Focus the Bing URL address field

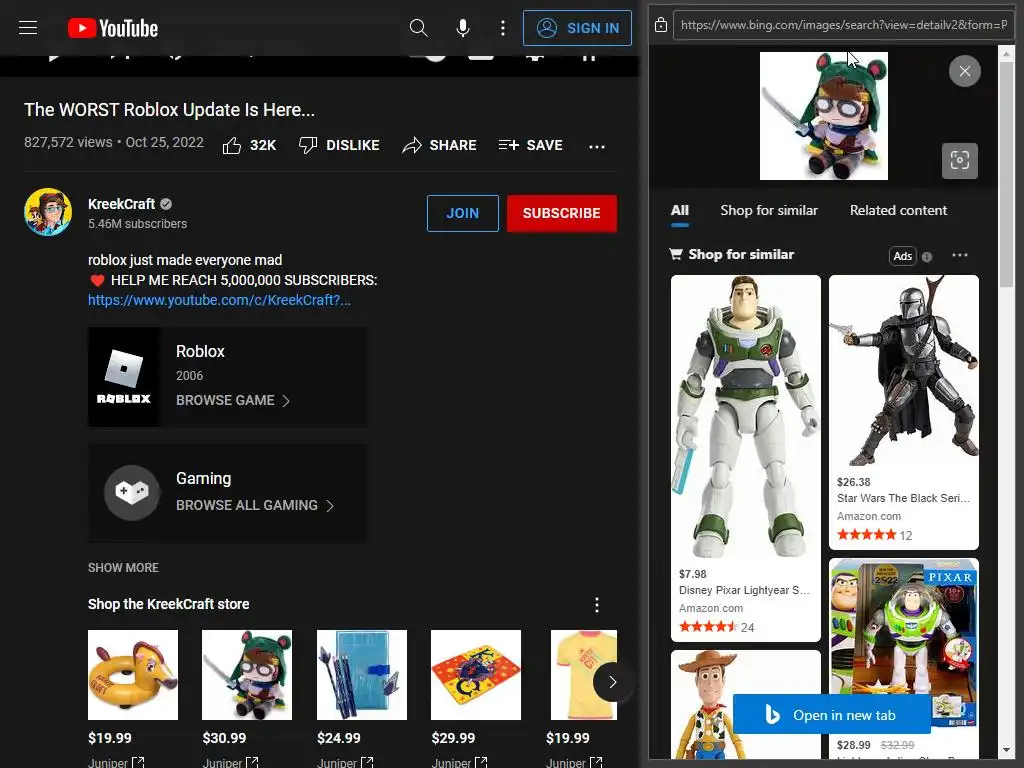(844, 25)
